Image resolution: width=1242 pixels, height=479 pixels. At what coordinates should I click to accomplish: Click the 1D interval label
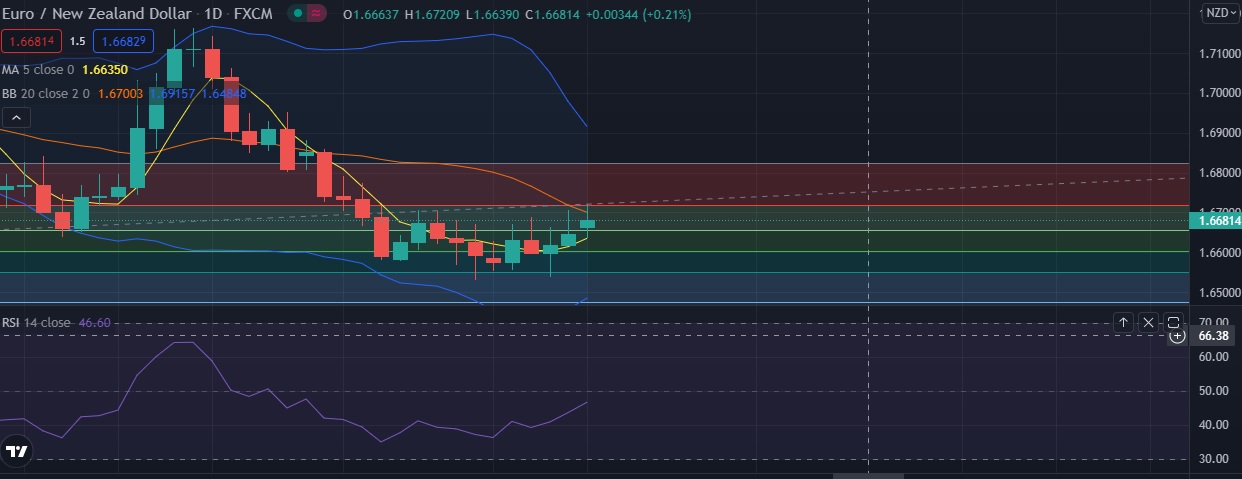coord(213,15)
